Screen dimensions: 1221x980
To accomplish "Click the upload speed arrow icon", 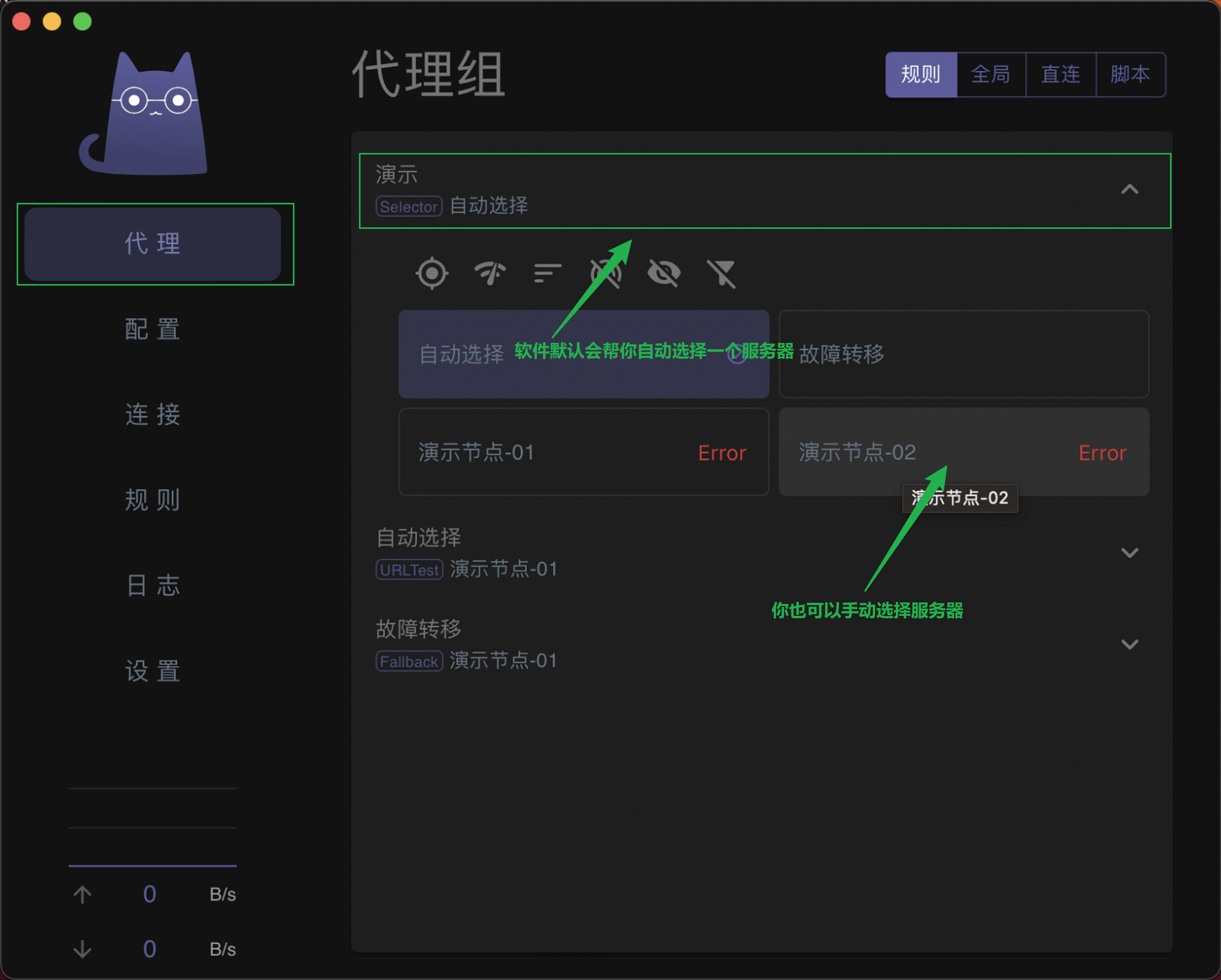I will (x=83, y=894).
